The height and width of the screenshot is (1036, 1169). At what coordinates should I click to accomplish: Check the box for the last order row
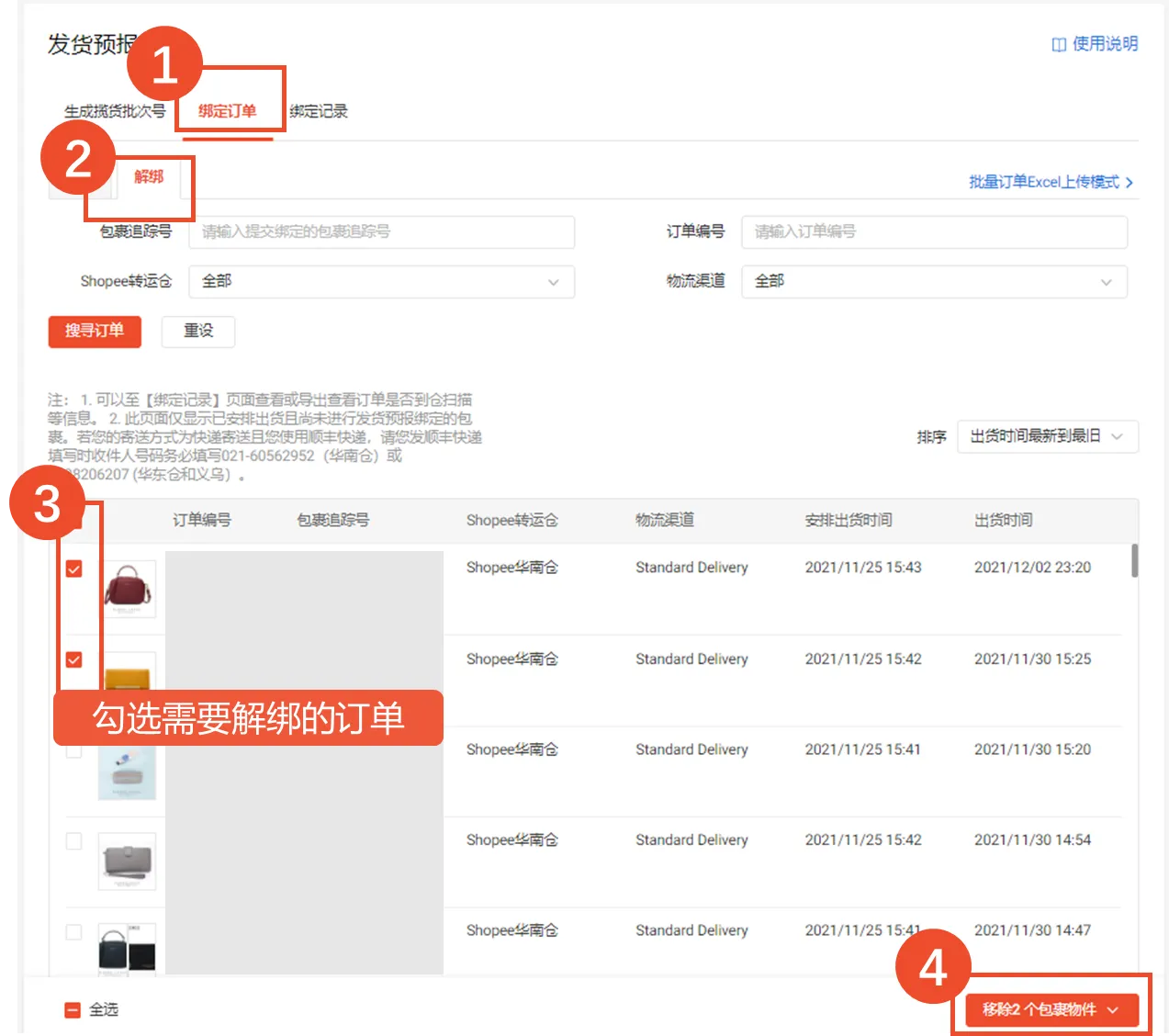(72, 930)
